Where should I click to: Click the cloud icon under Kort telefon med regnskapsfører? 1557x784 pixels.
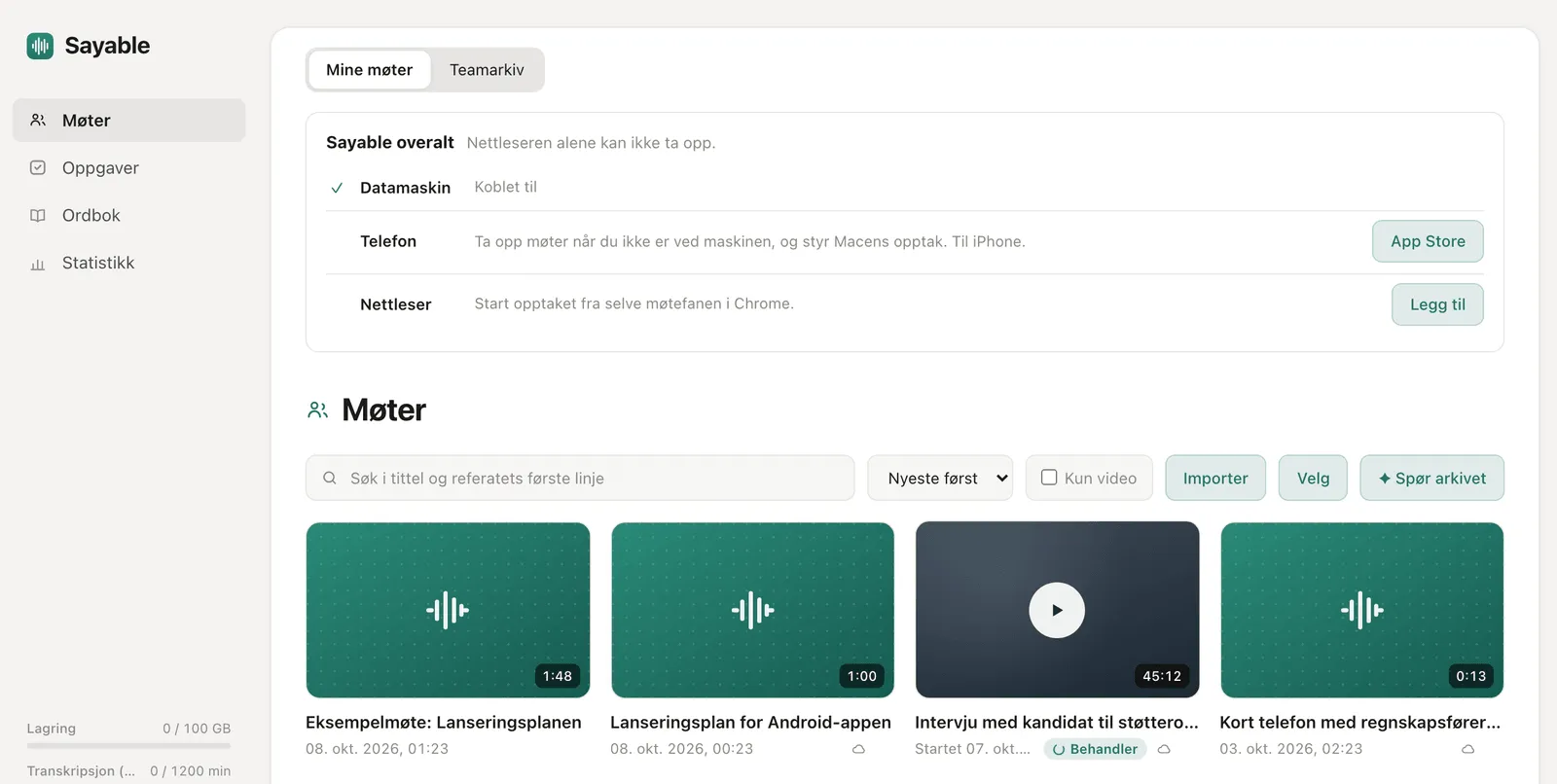pos(1467,749)
